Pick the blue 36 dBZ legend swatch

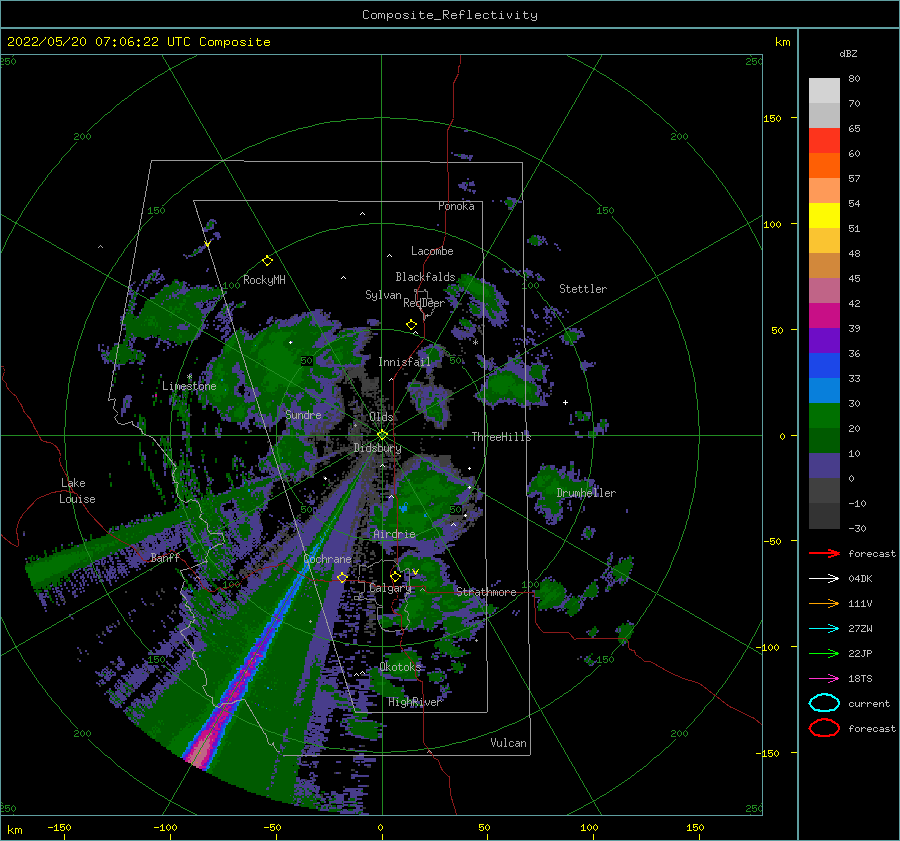(x=824, y=365)
